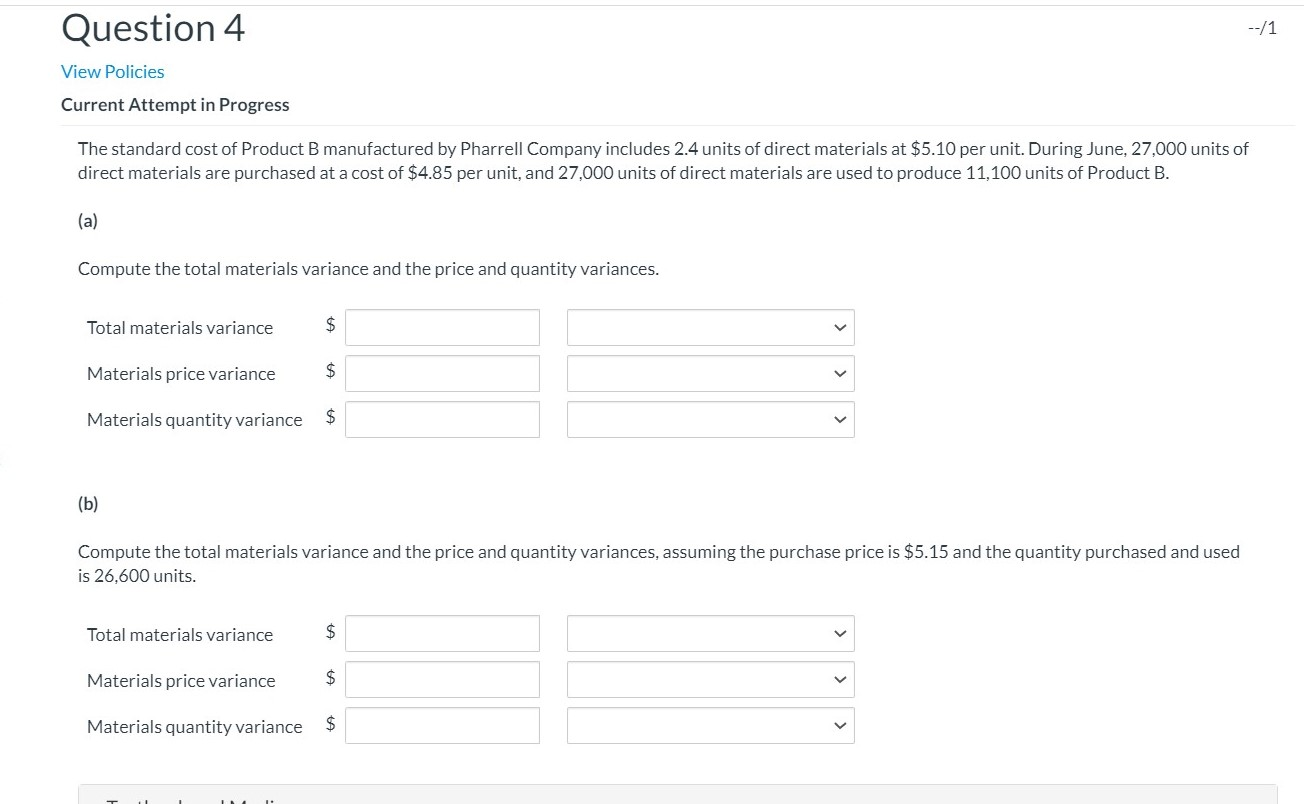Open the dropdown beside Total materials variance in part (b)
The height and width of the screenshot is (804, 1304).
(x=710, y=633)
